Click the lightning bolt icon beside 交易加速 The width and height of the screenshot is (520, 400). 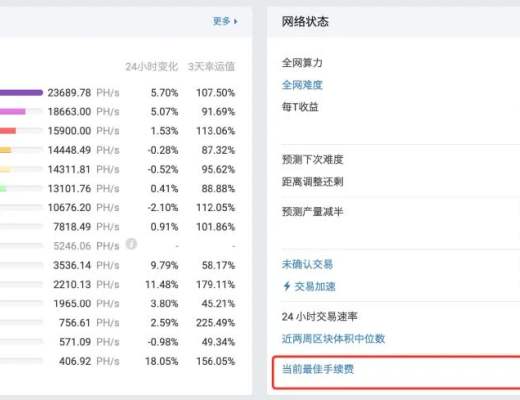[286, 286]
